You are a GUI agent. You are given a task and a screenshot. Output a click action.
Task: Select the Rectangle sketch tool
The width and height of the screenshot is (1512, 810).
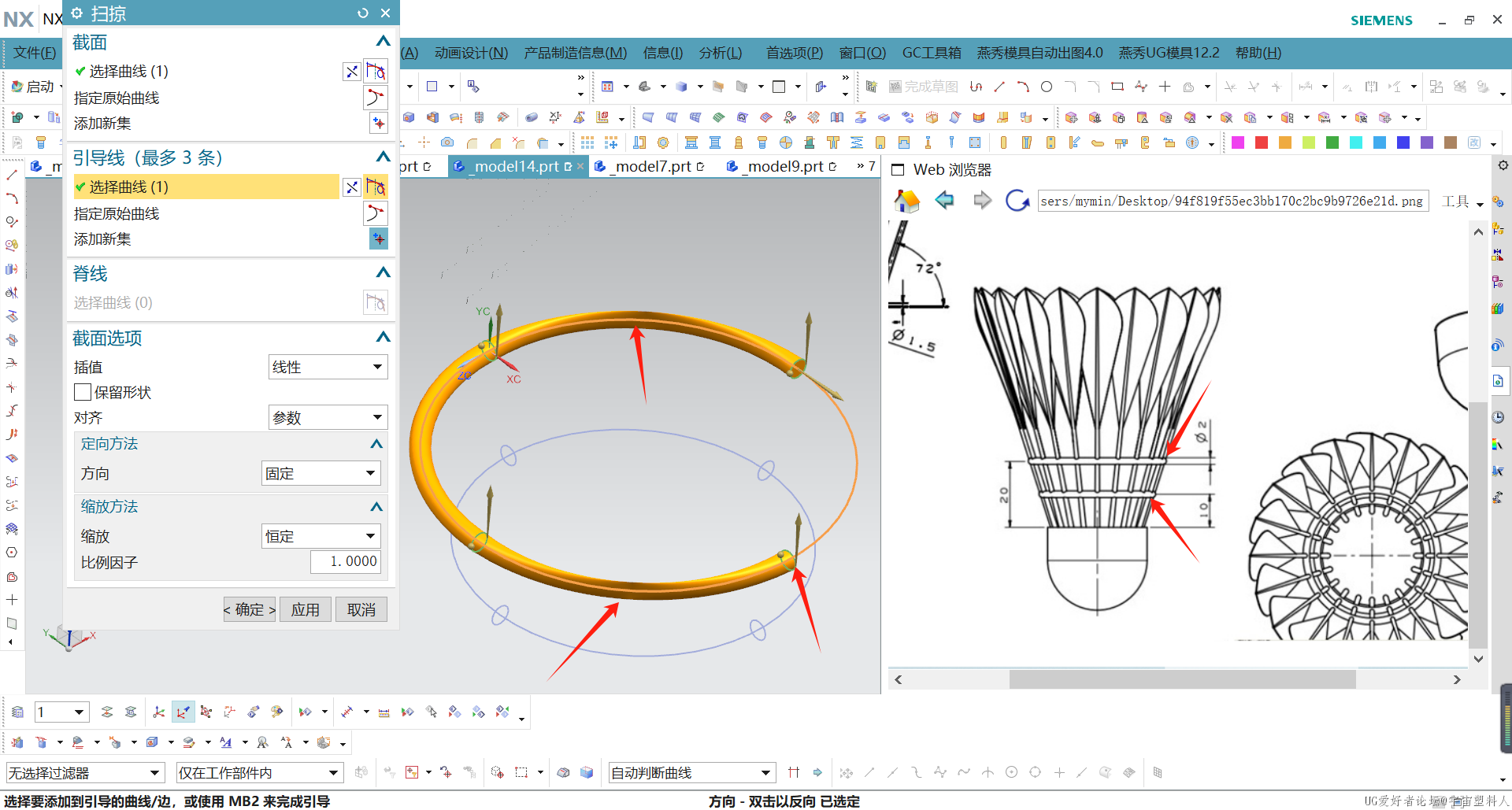tap(1117, 87)
